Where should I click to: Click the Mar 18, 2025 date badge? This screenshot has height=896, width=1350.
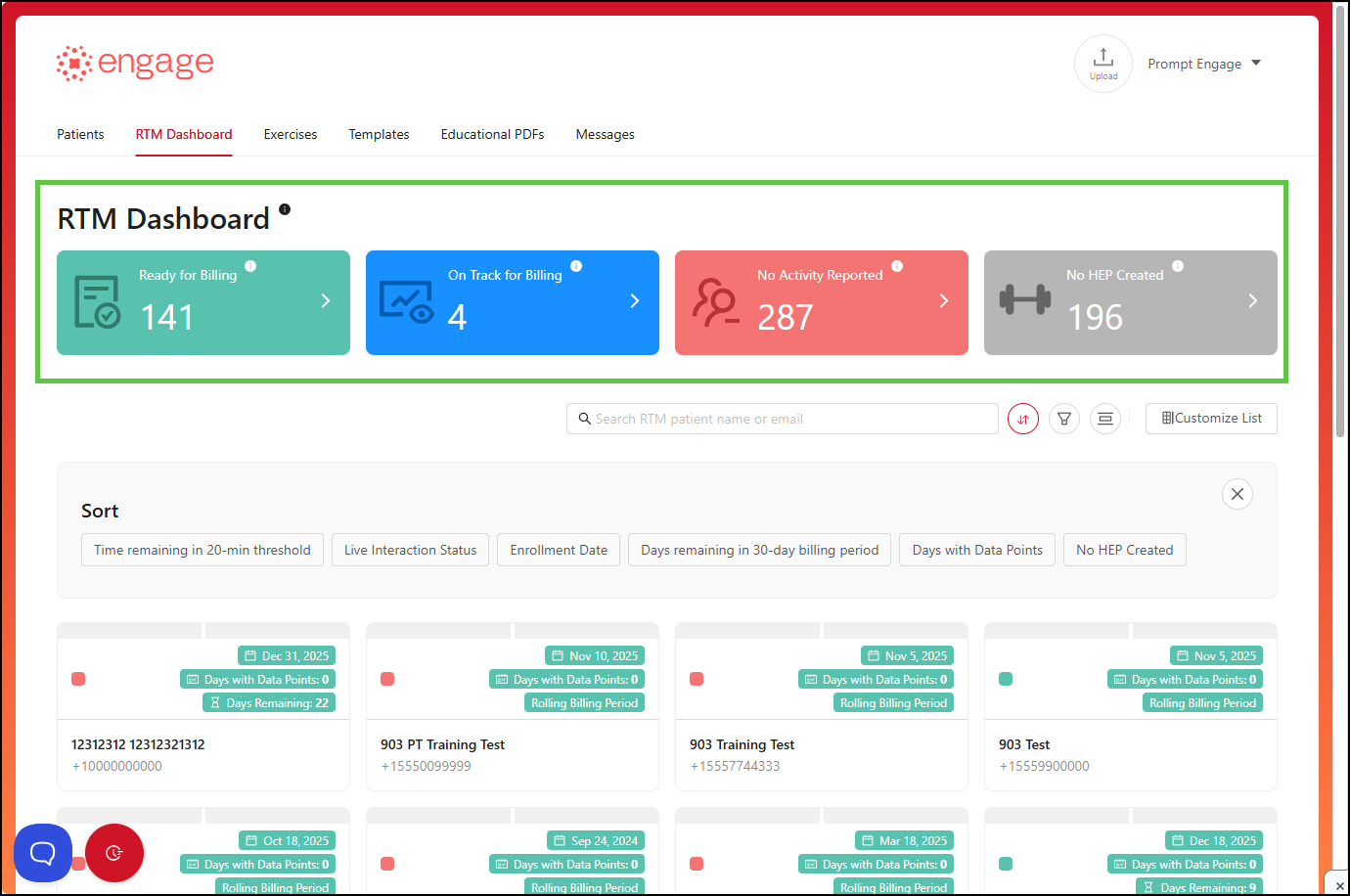click(905, 840)
